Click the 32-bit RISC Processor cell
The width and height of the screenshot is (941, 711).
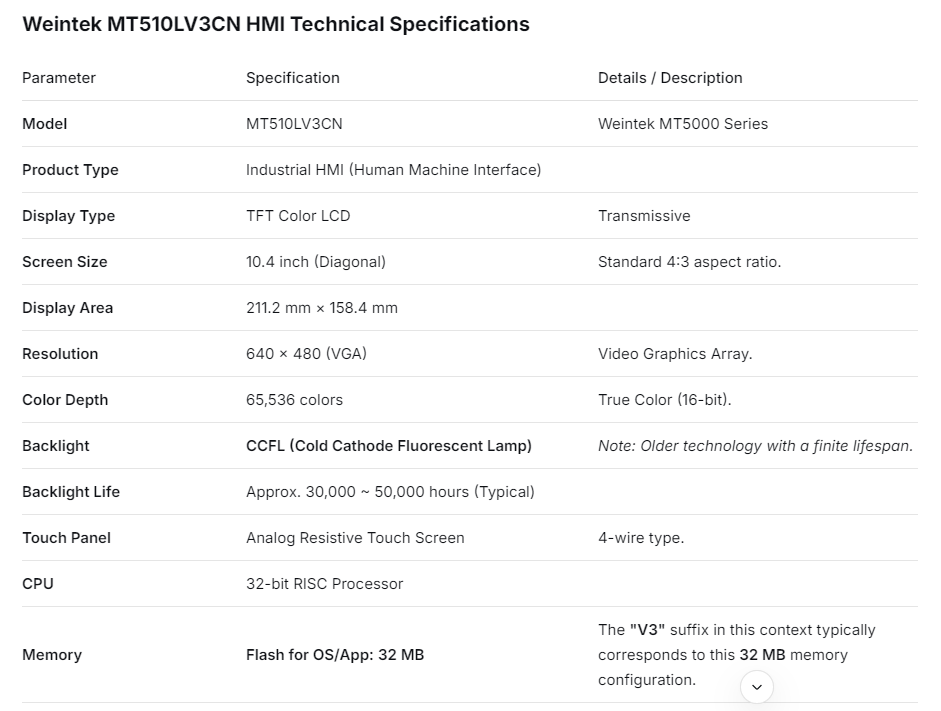coord(324,584)
